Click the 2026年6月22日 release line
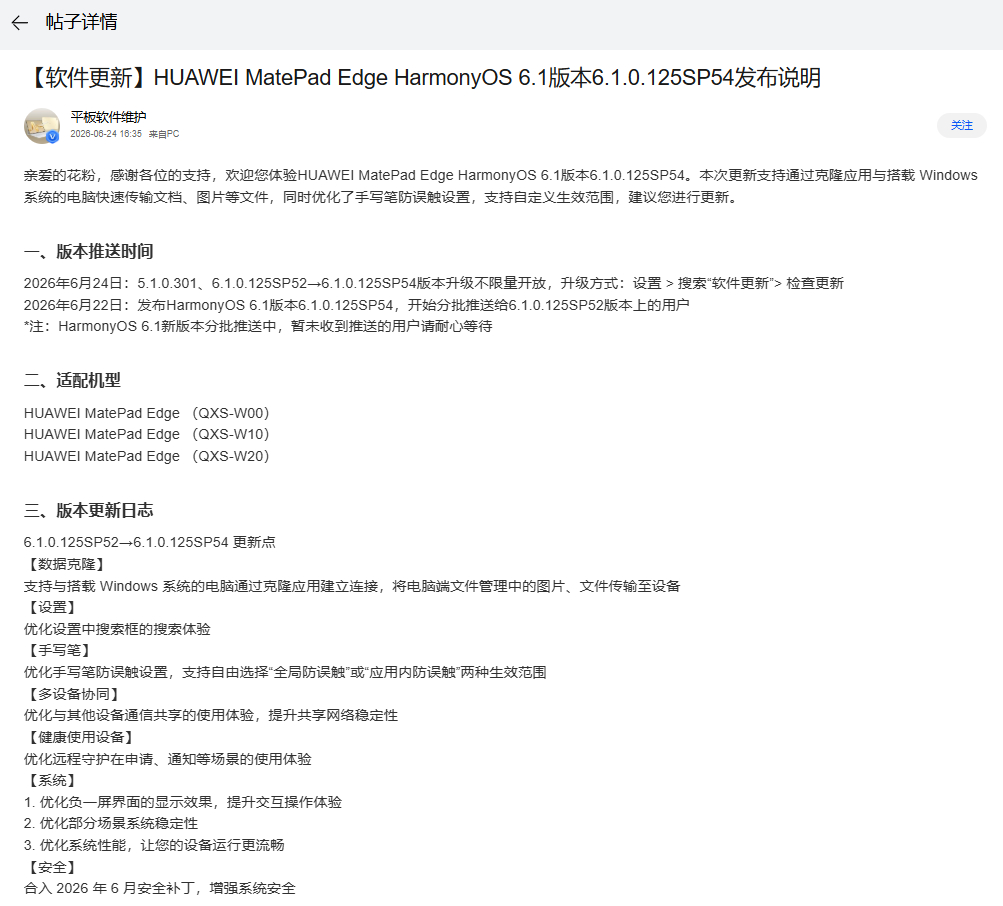 tap(356, 305)
